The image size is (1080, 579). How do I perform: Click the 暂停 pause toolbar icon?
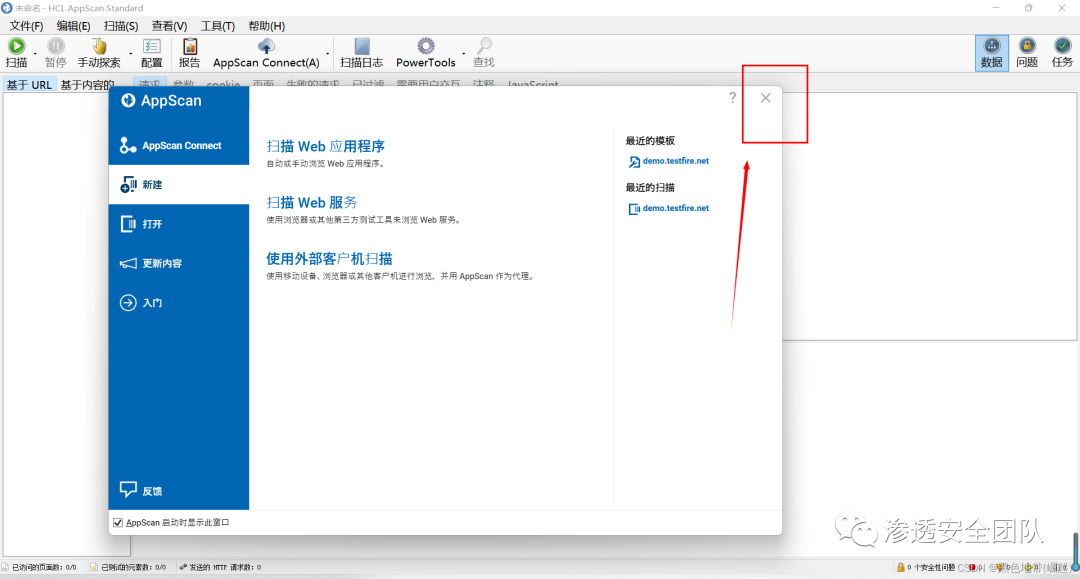click(55, 46)
